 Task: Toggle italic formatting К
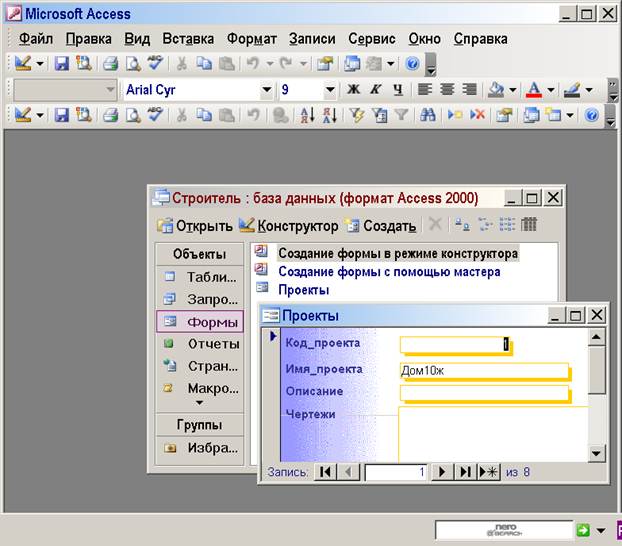pos(376,90)
